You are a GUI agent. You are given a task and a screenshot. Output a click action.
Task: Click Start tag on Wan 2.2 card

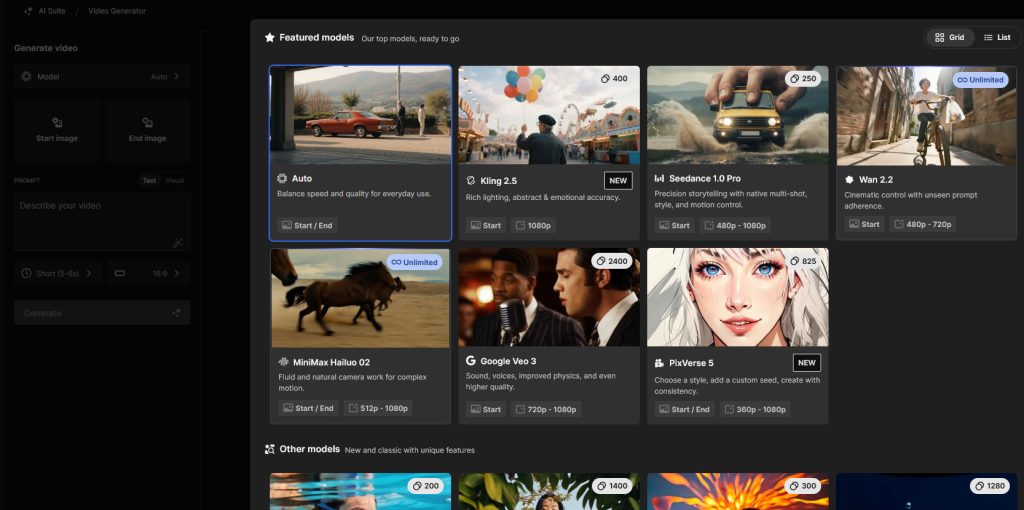pos(864,224)
